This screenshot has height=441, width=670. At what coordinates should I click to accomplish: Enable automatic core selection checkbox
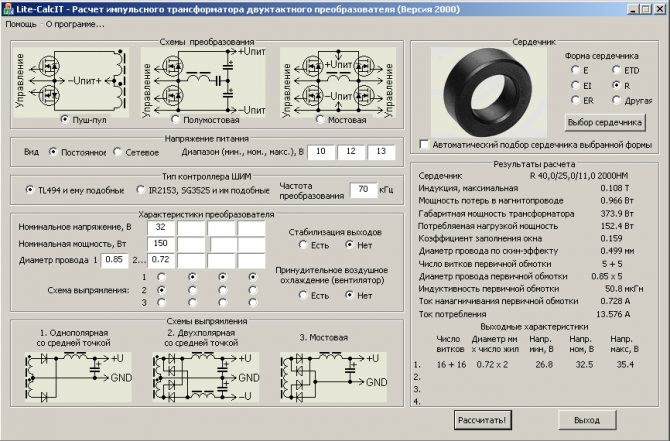click(x=424, y=144)
